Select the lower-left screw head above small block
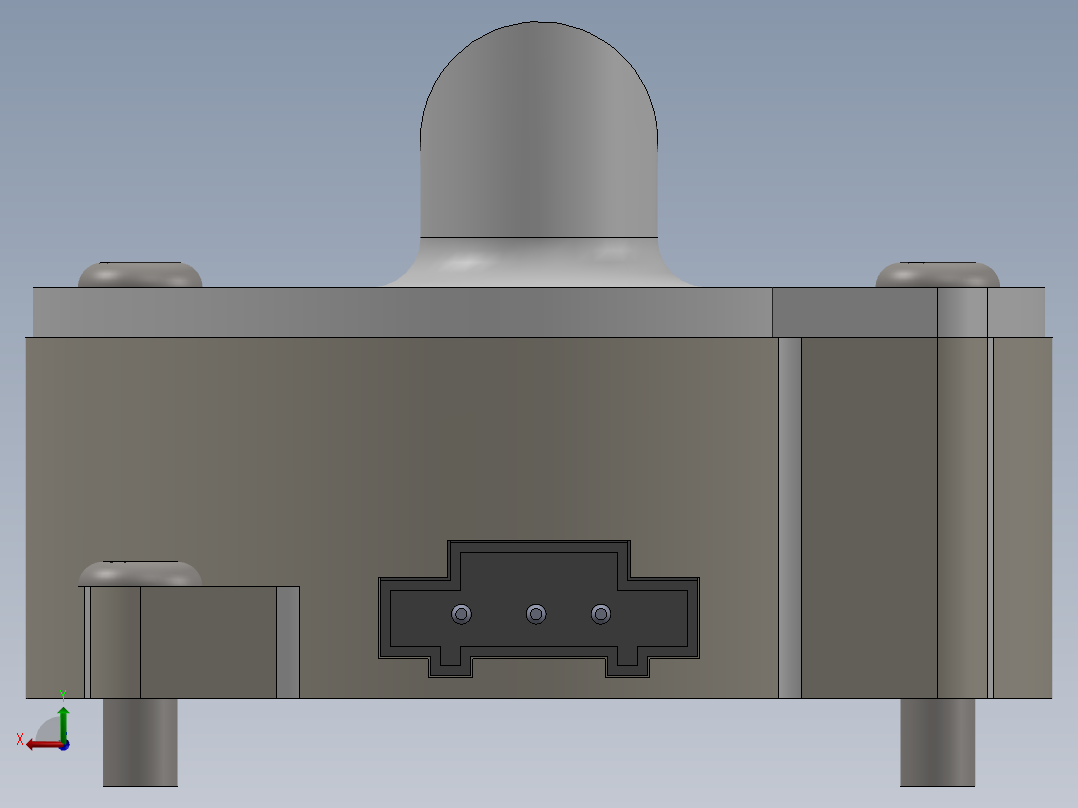This screenshot has width=1078, height=808. pos(140,574)
